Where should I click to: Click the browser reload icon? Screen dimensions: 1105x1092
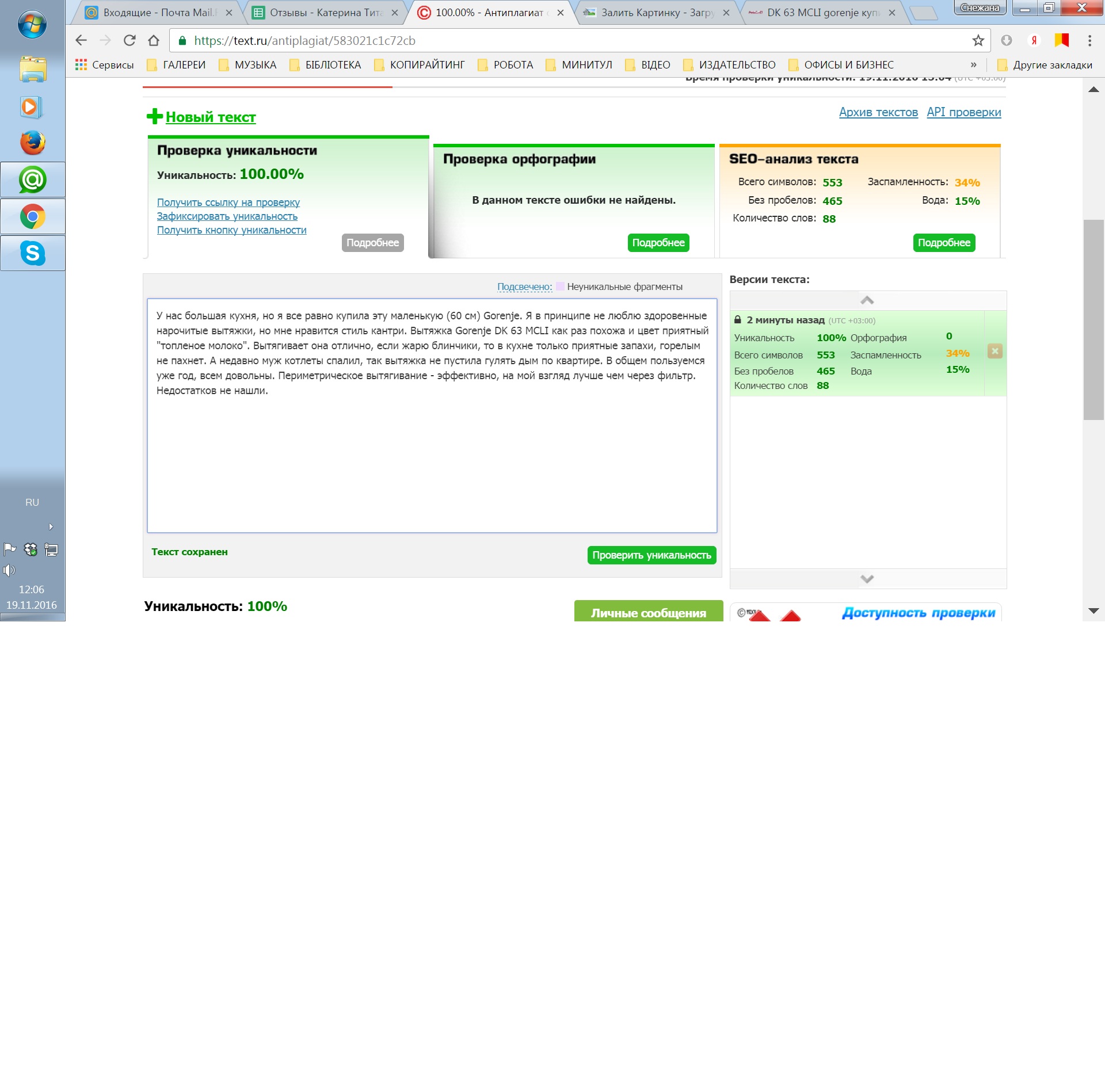pyautogui.click(x=129, y=40)
